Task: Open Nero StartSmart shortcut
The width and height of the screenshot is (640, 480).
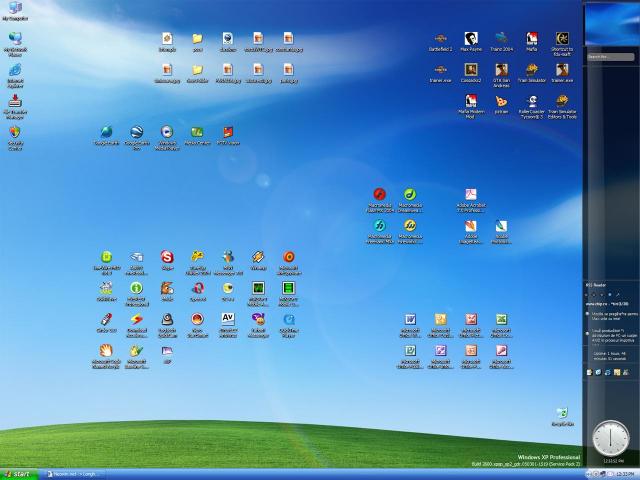Action: (x=198, y=325)
